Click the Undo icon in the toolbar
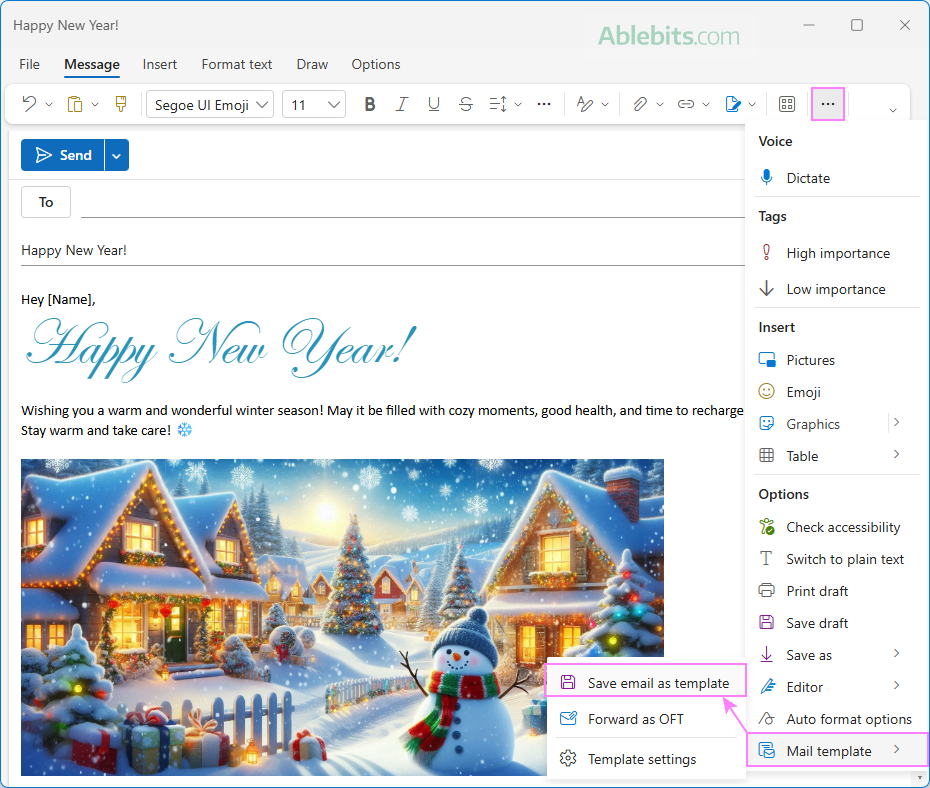The image size is (930, 788). click(x=29, y=104)
